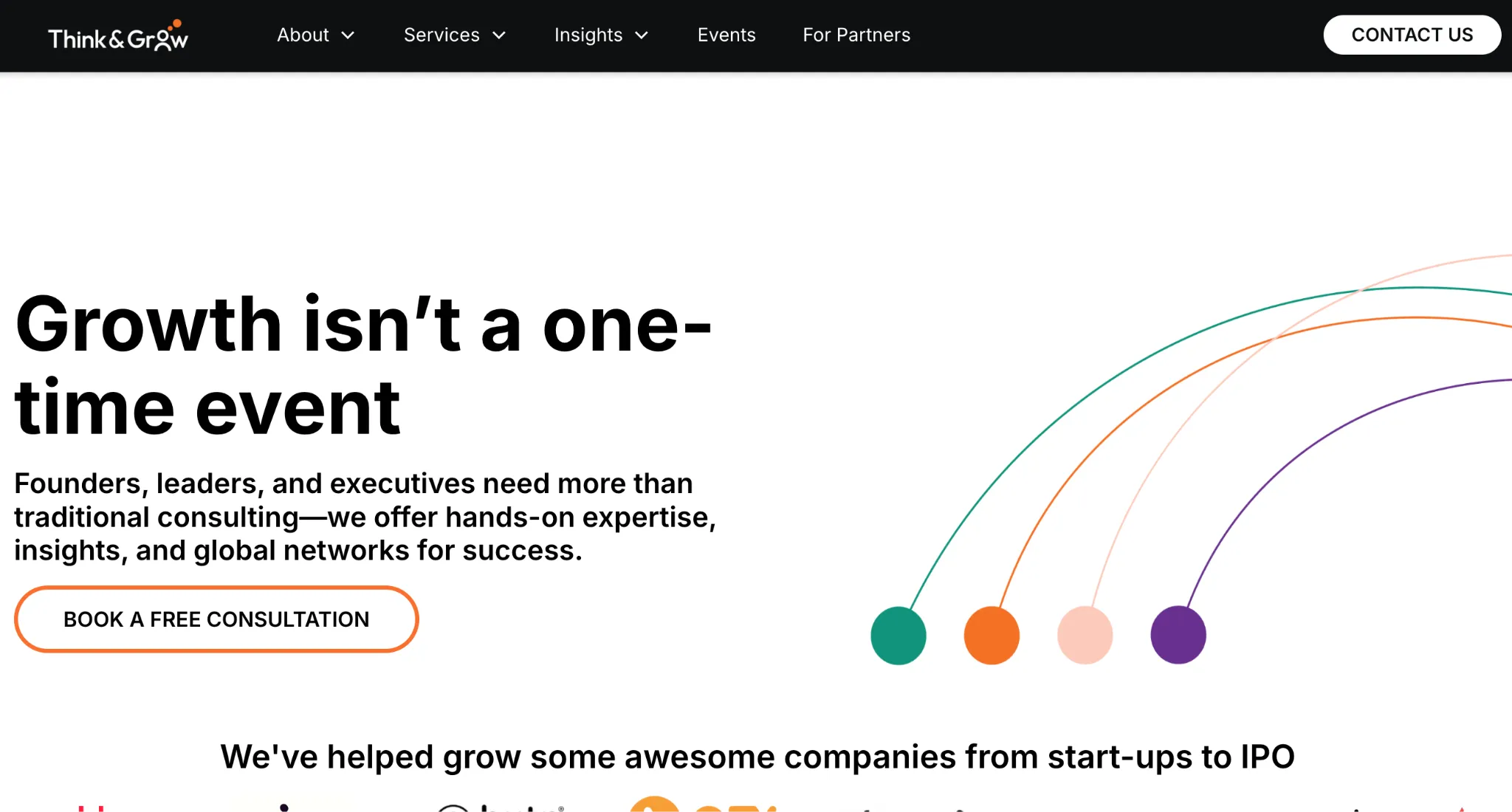Screen dimensions: 1512x812
Task: Open the Events page
Action: point(726,35)
